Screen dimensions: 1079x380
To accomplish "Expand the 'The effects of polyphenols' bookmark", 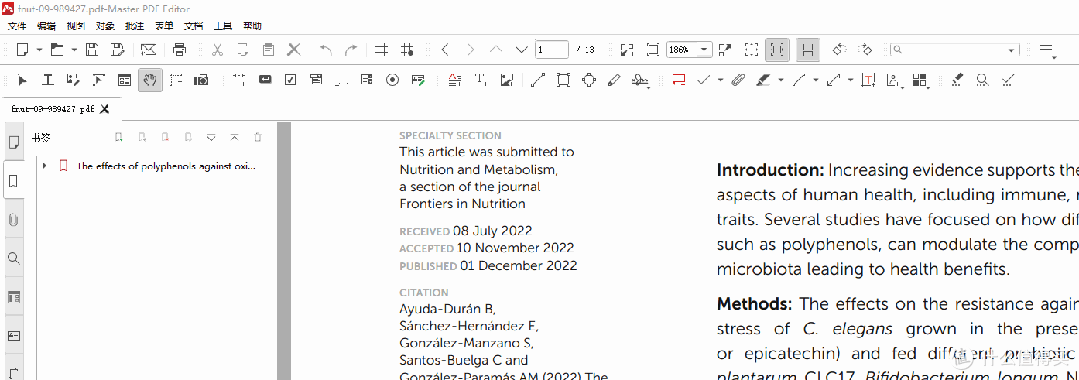I will coord(45,166).
